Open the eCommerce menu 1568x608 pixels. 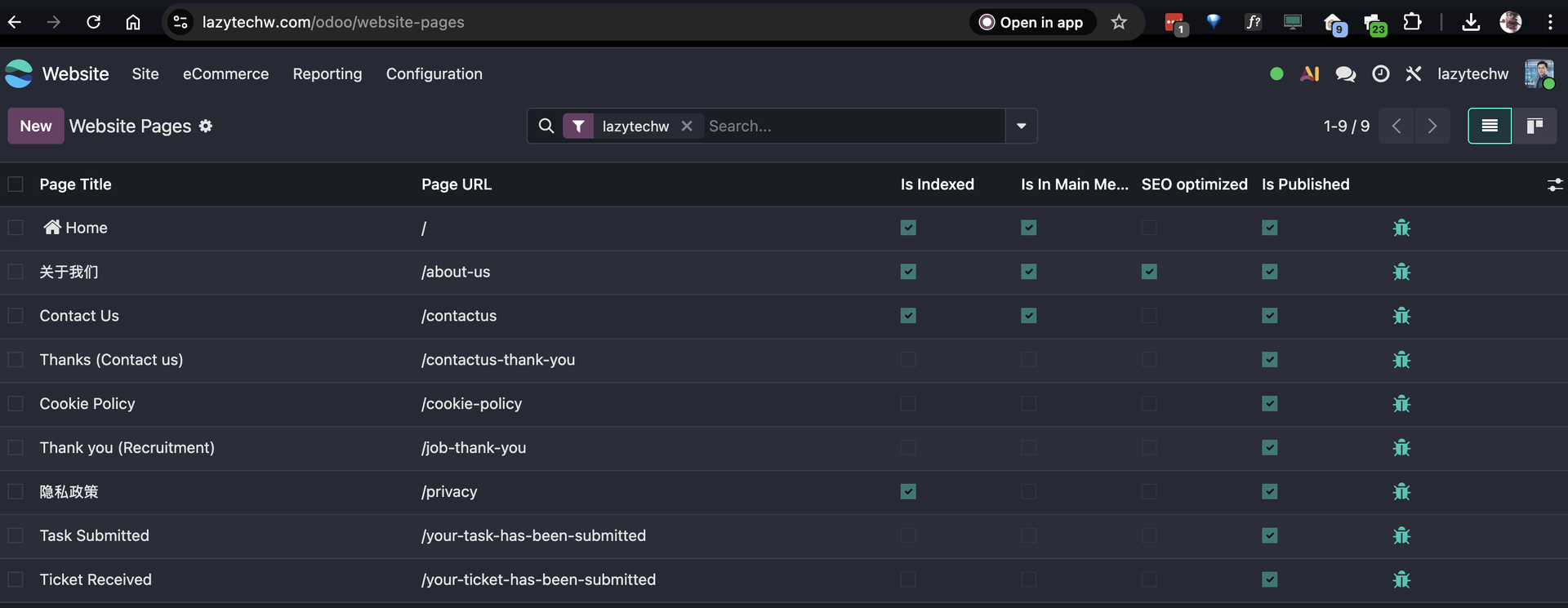point(225,73)
